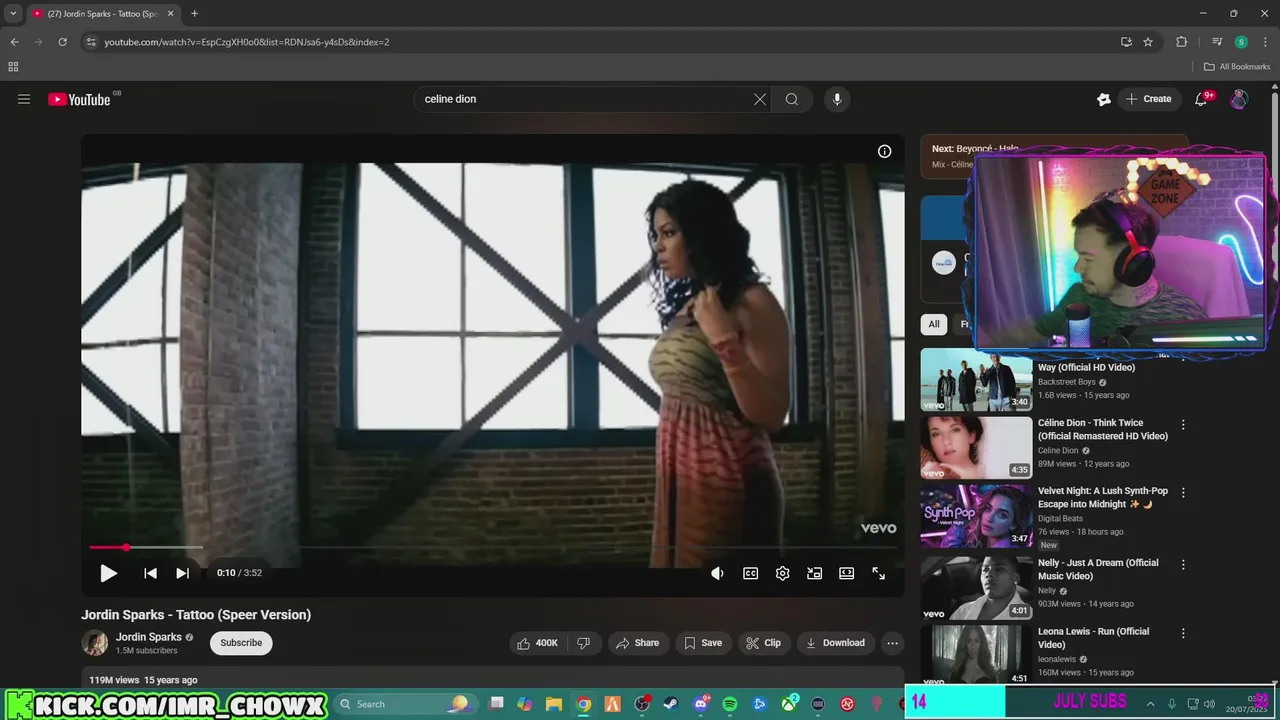Enter full screen mode
This screenshot has height=720, width=1280.
click(x=878, y=573)
